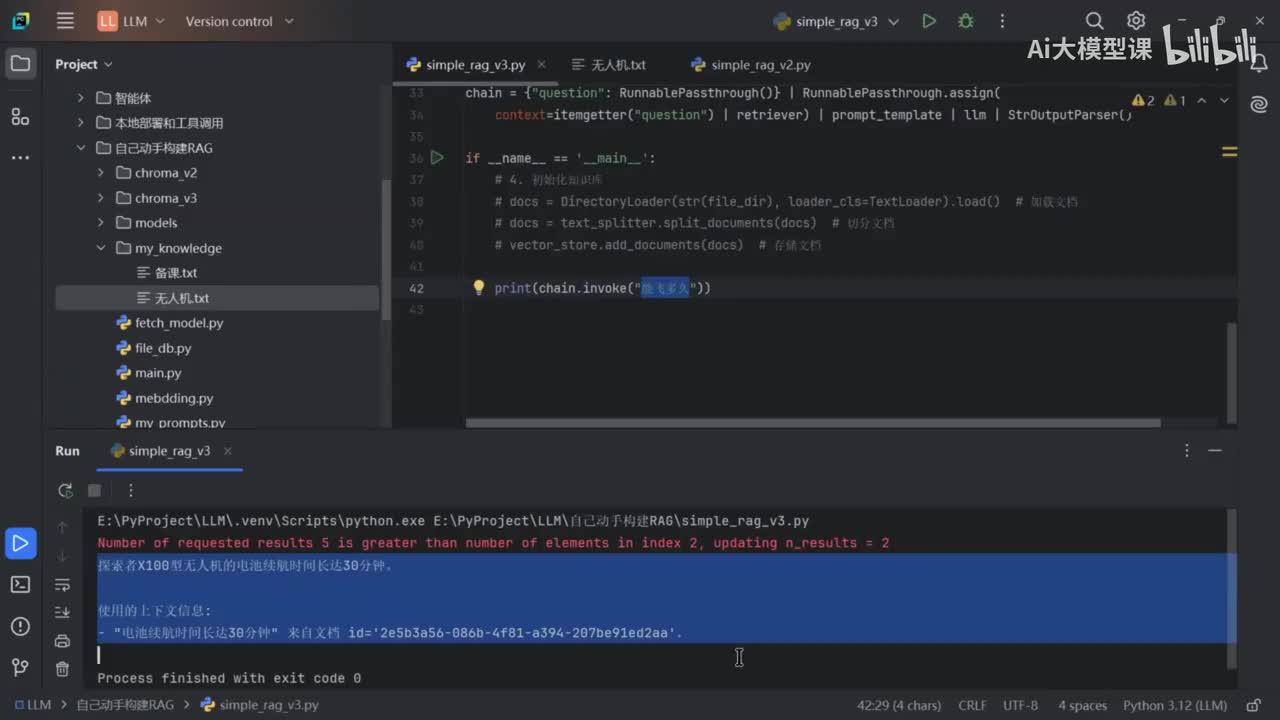
Task: Collapse the 自己动手构建RAG folder
Action: 81,148
